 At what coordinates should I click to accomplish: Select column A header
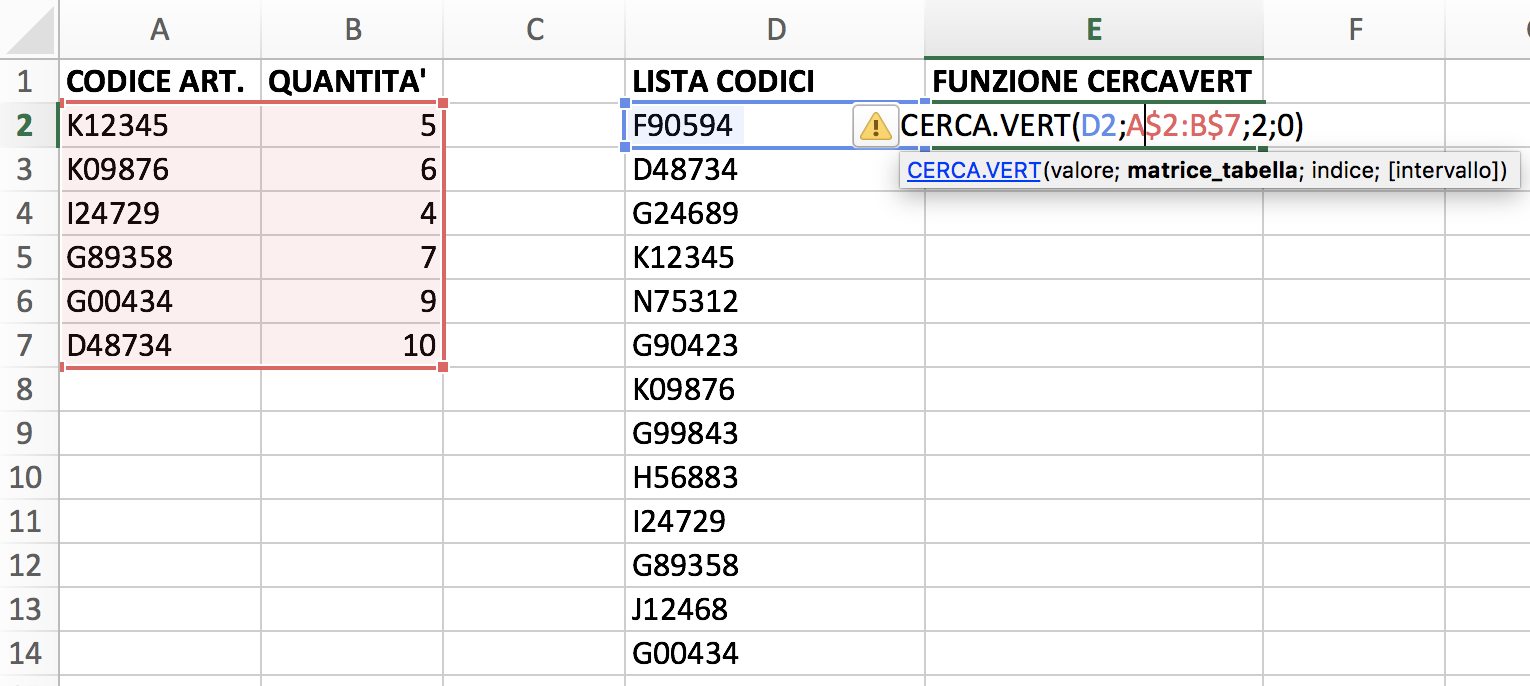pos(160,30)
